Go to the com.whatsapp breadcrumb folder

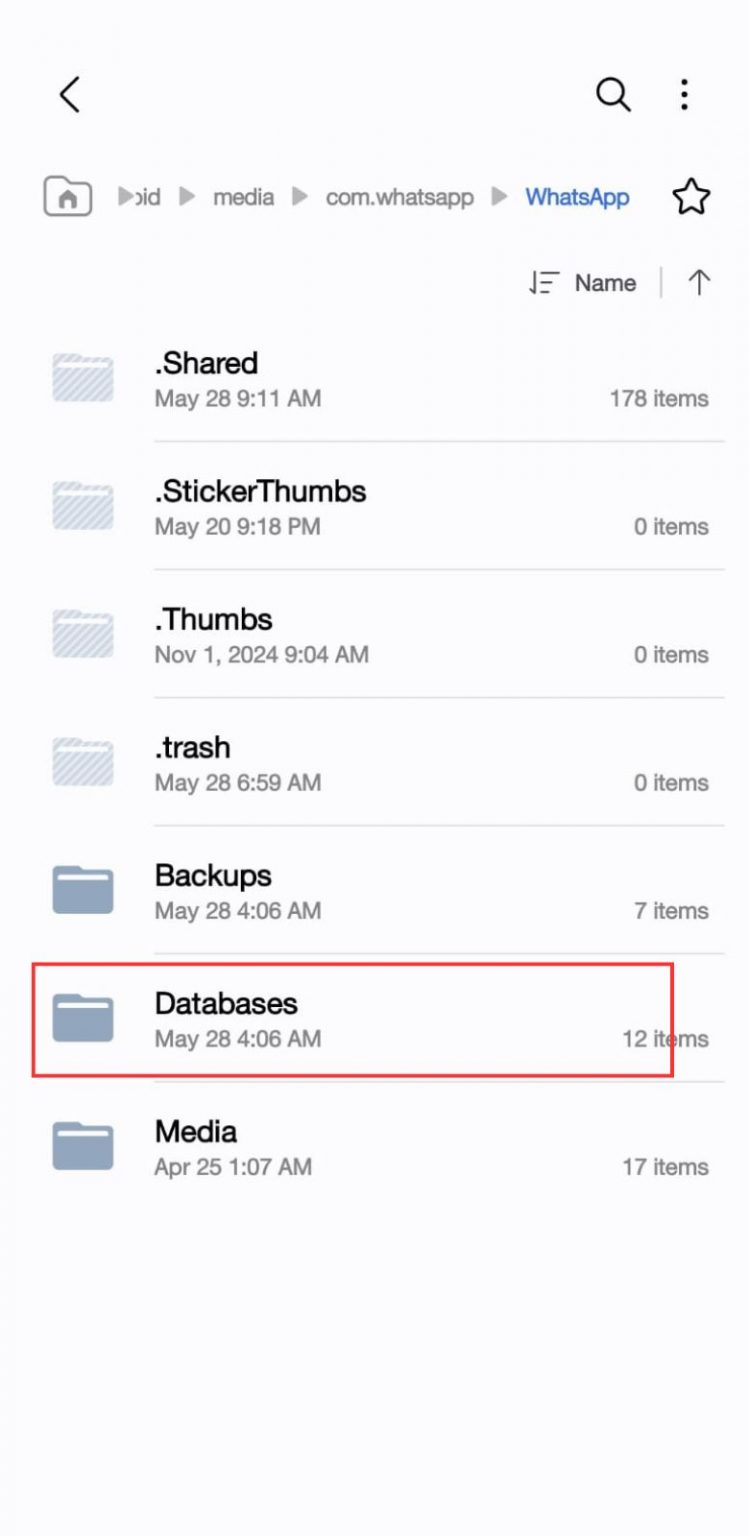(399, 197)
